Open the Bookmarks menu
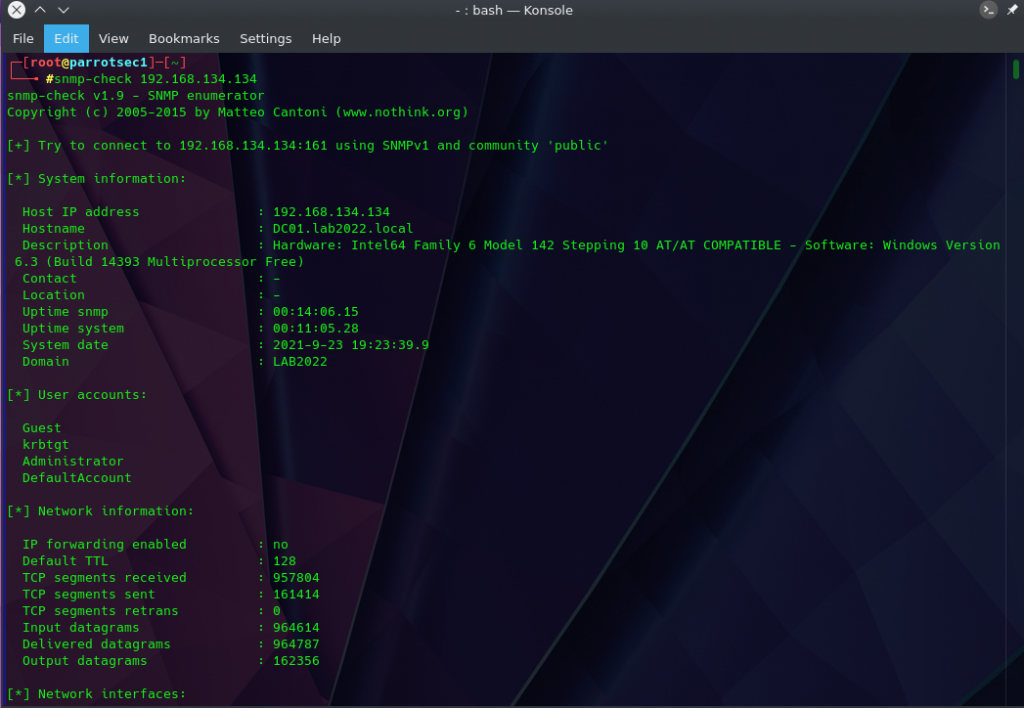 184,39
